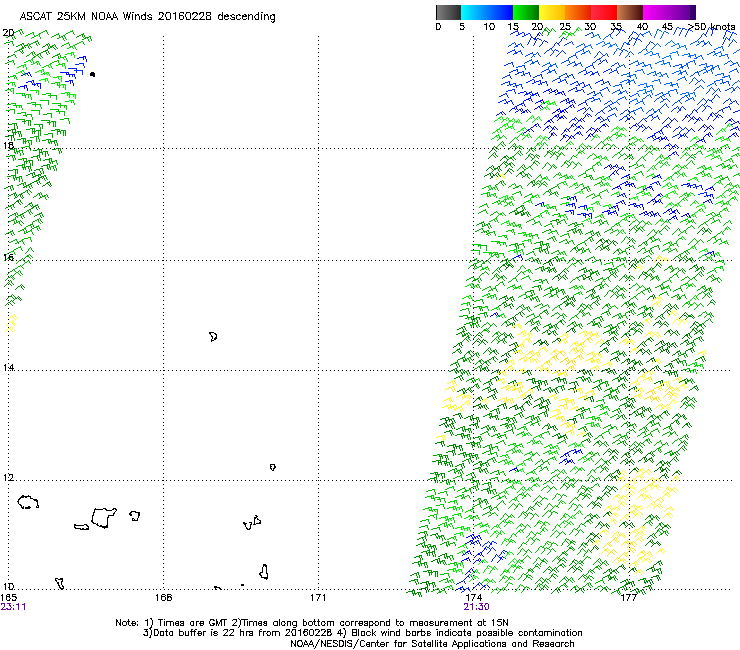Image resolution: width=740 pixels, height=650 pixels.
Task: Choose the brown 35-40 knots color segment
Action: coord(630,12)
